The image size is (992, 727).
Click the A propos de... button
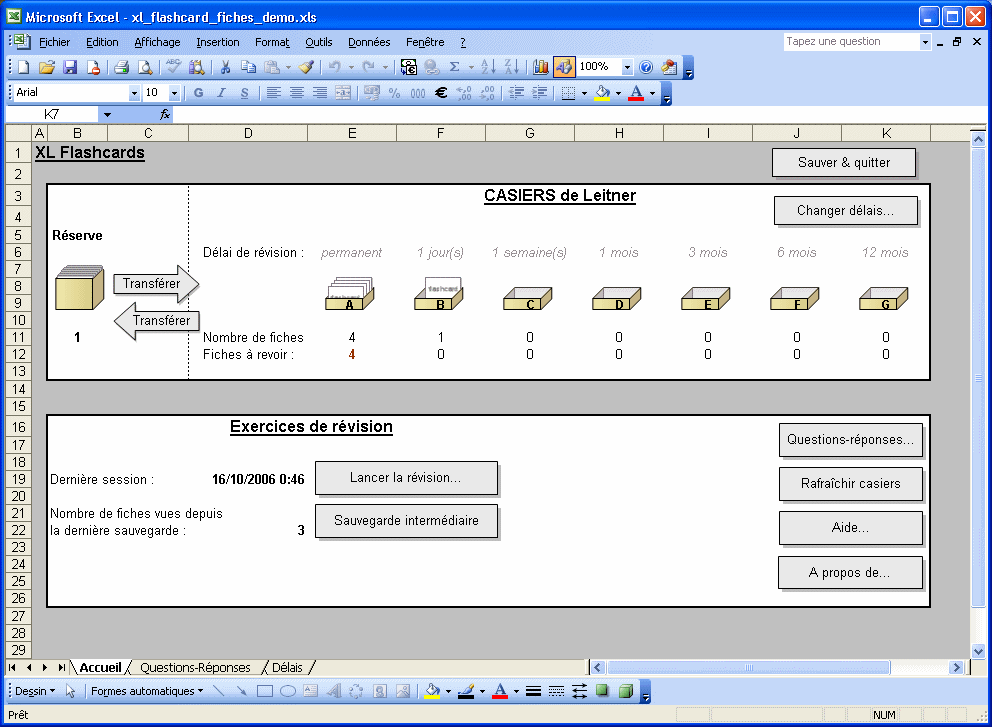click(x=850, y=573)
